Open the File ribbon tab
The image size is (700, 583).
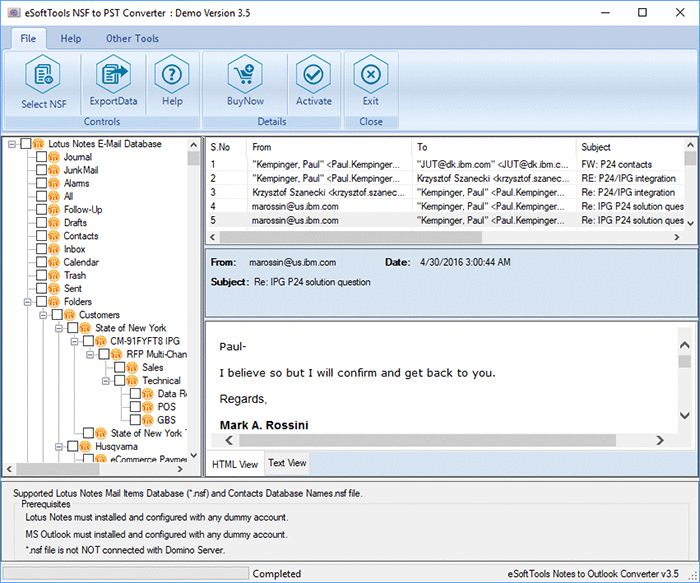(28, 38)
